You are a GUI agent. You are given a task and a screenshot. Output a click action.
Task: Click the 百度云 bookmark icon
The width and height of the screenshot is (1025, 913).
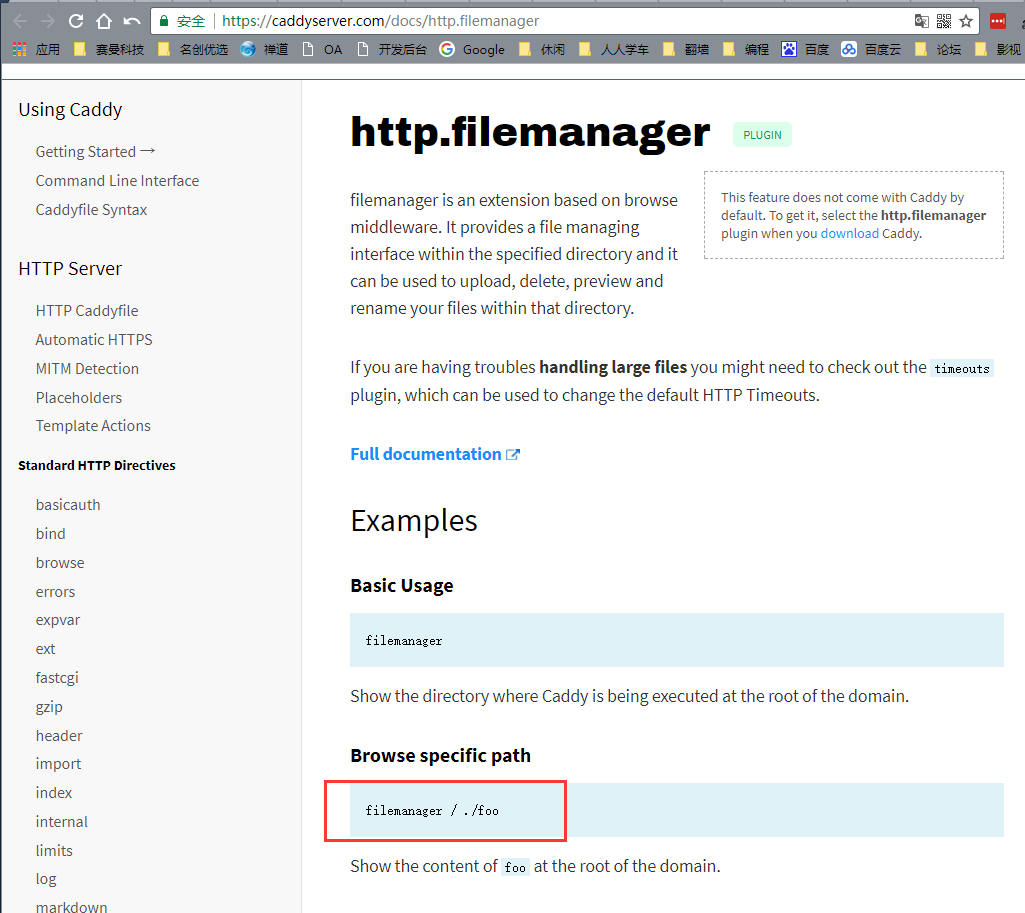point(848,48)
